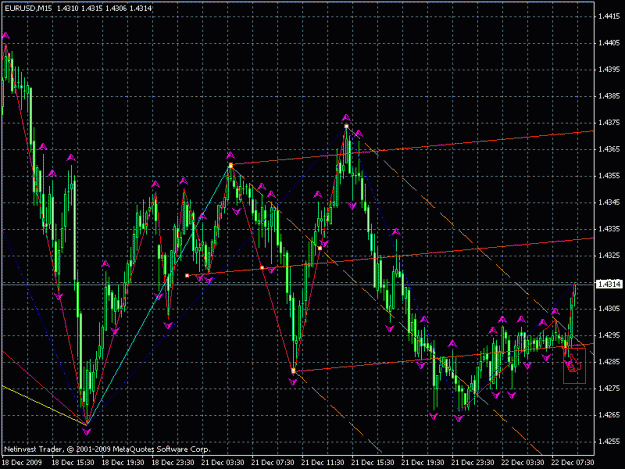Click the 1.4385 price axis label
The image size is (625, 469).
(x=609, y=96)
